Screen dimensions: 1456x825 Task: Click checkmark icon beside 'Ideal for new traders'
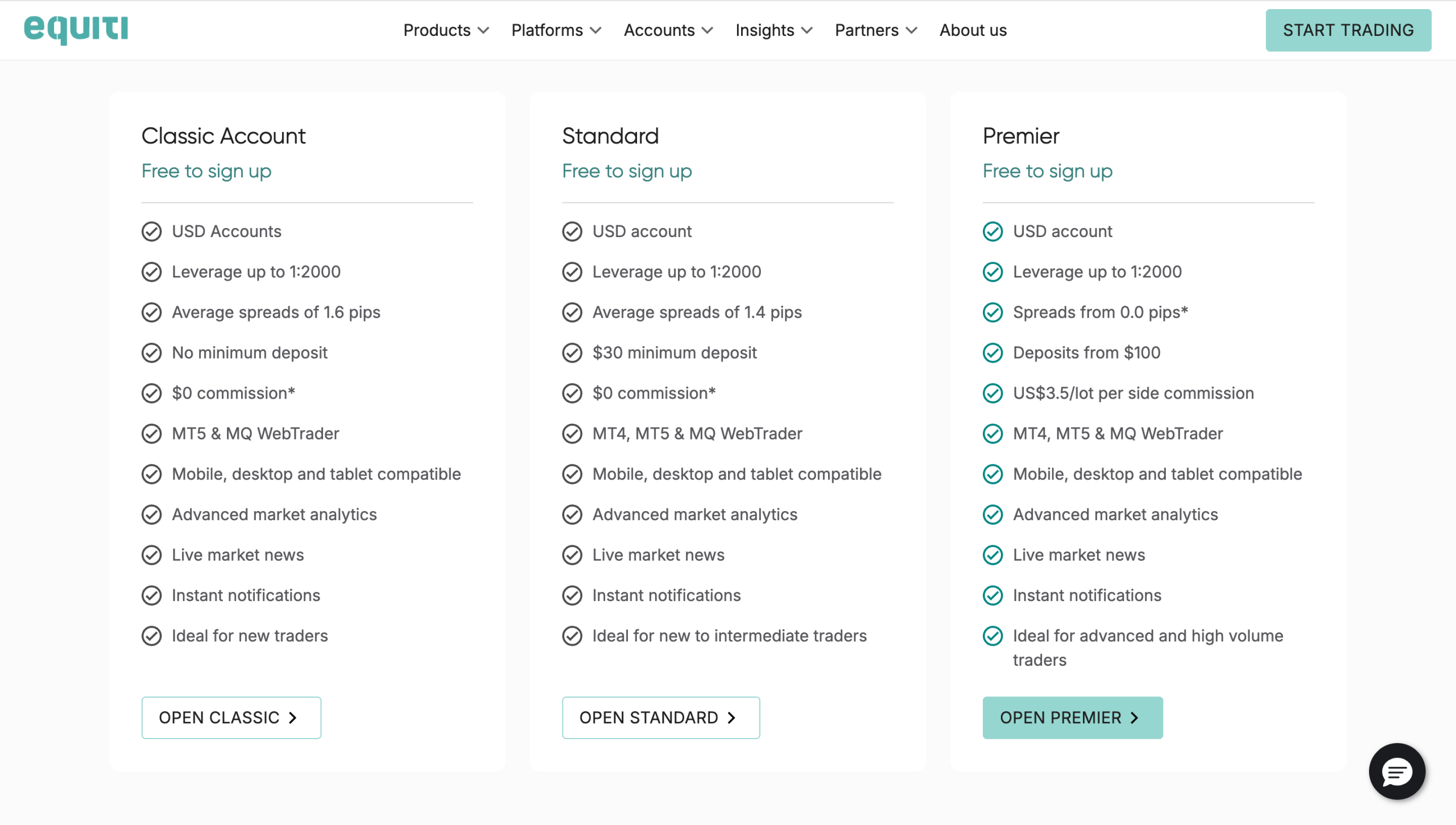click(x=151, y=636)
